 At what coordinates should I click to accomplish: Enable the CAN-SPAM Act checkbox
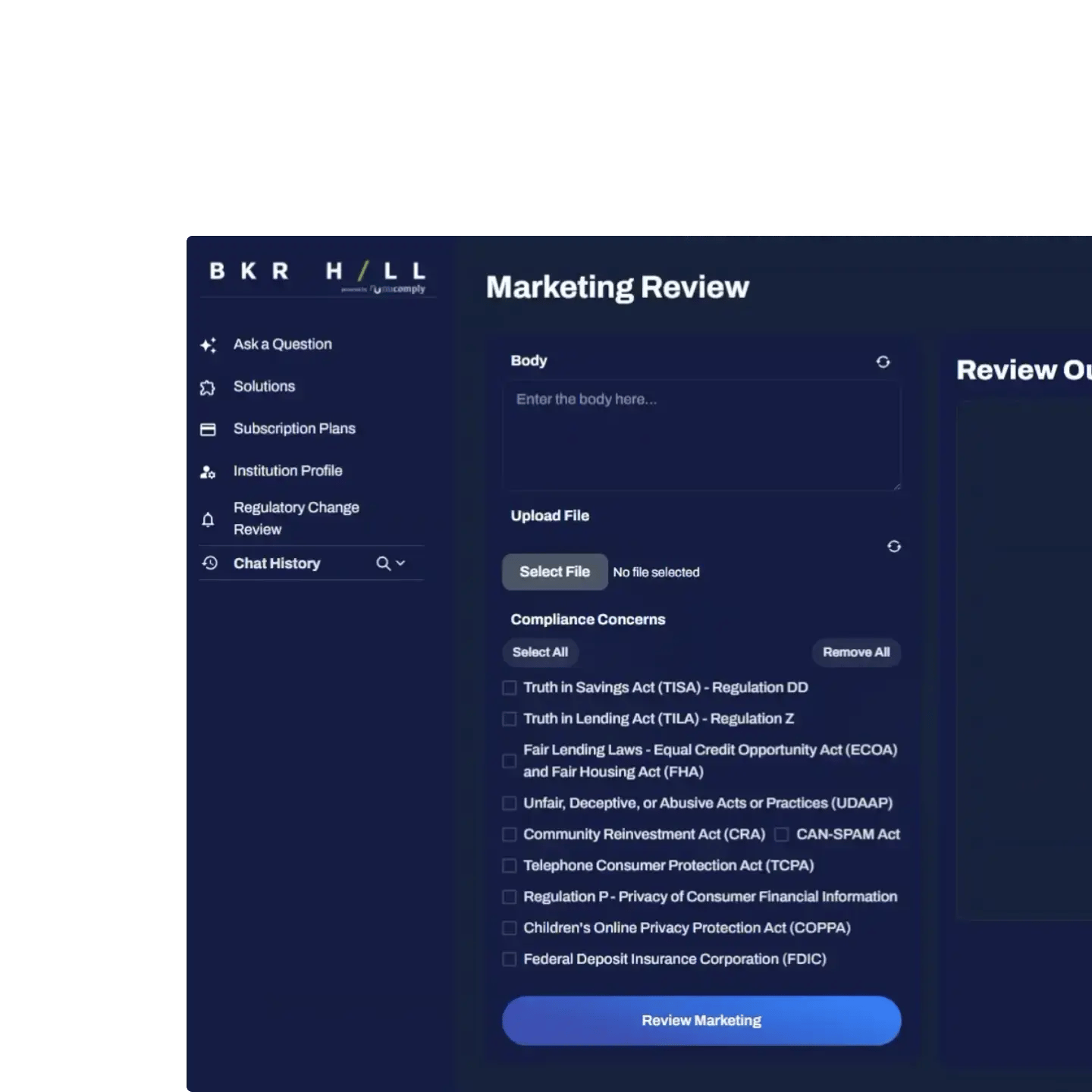[x=781, y=834]
